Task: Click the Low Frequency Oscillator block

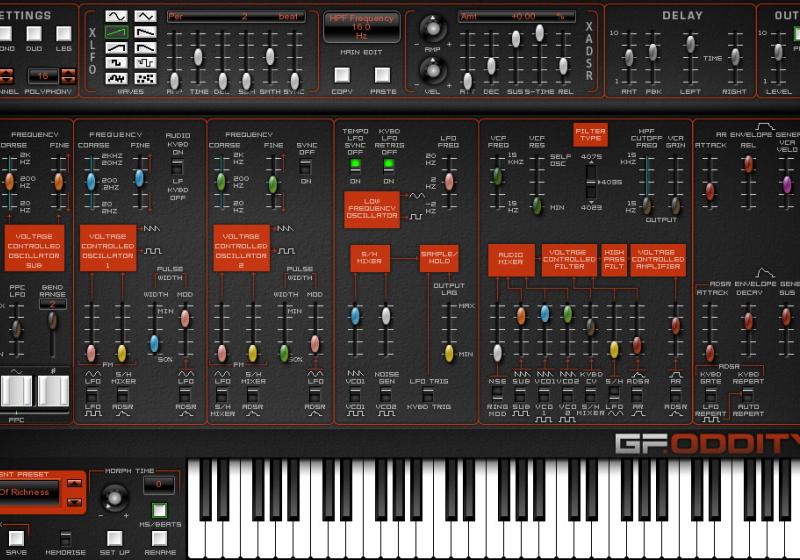Action: coord(372,208)
